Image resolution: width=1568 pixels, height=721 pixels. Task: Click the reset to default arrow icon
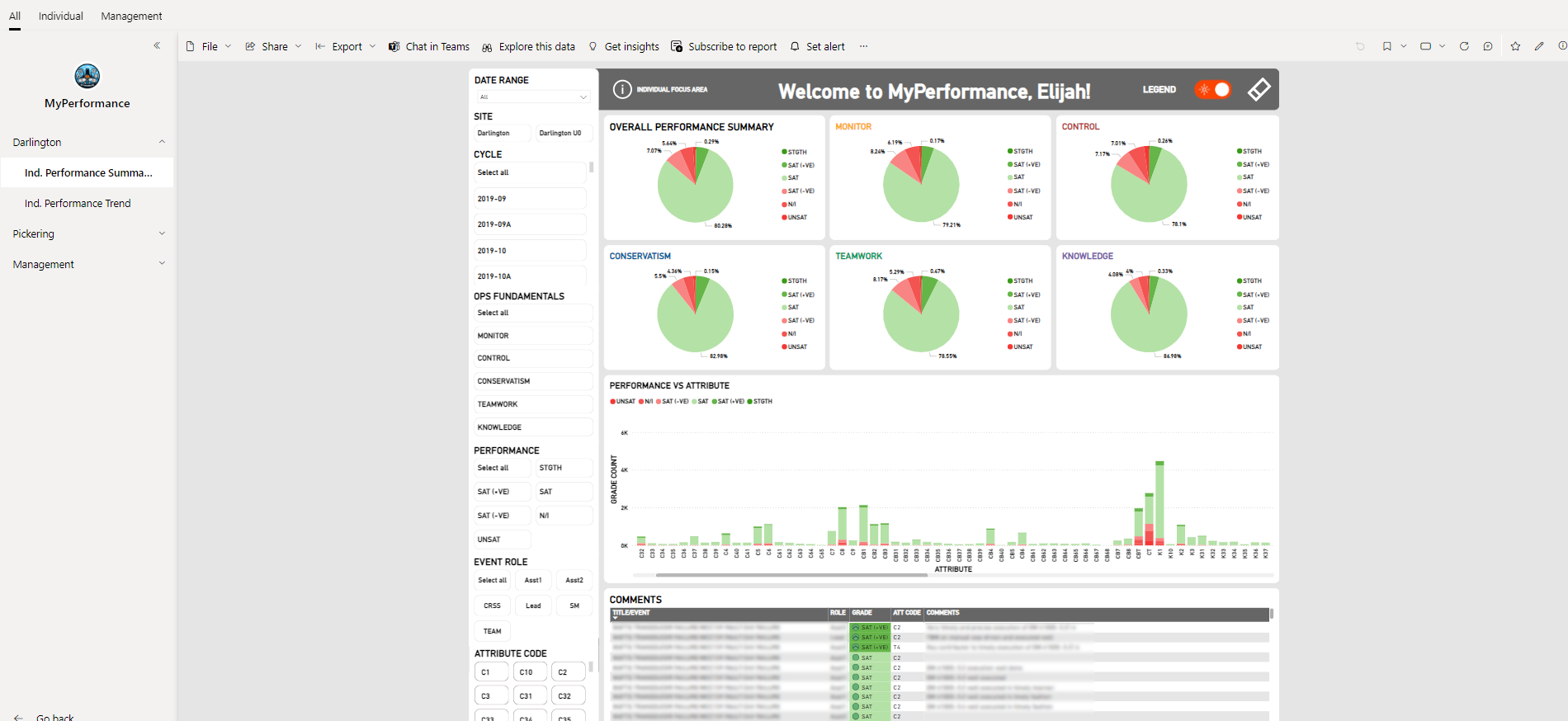(x=1360, y=46)
